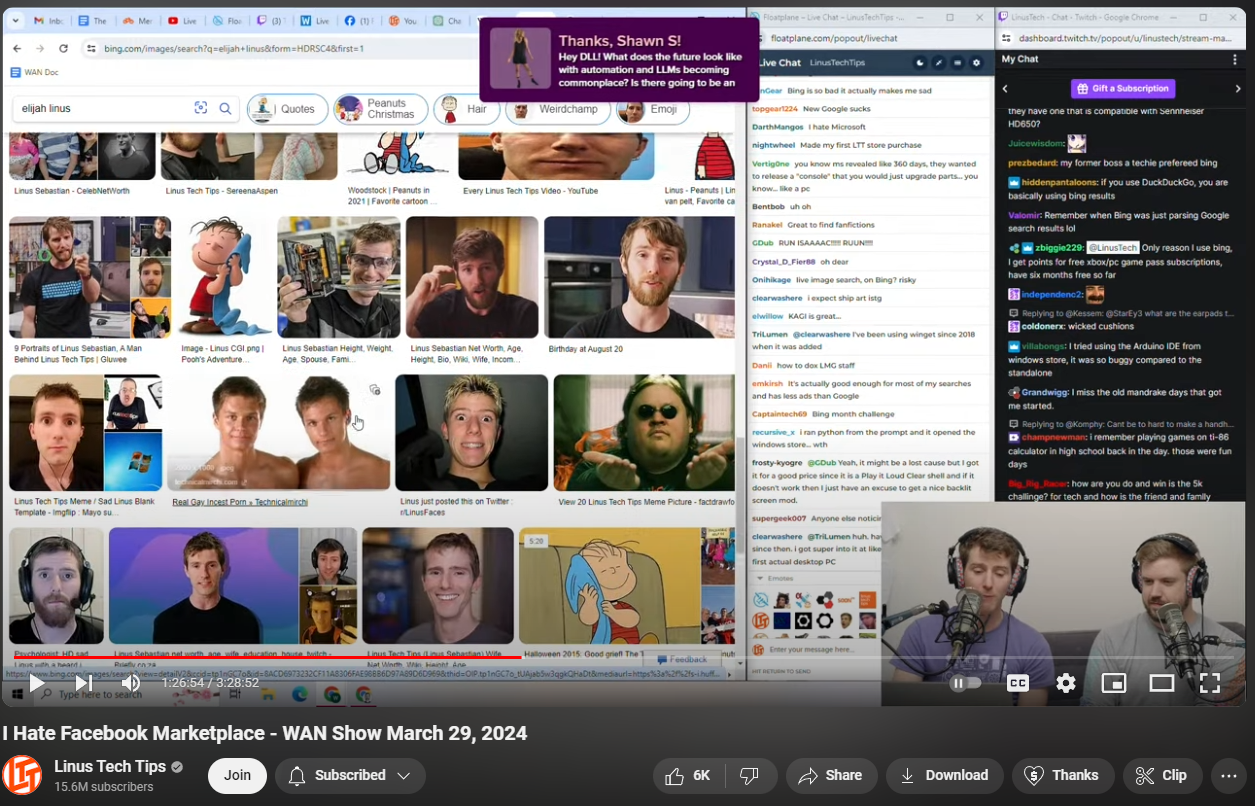Image resolution: width=1255 pixels, height=806 pixels.
Task: Select the Emoji filter chip
Action: (653, 109)
